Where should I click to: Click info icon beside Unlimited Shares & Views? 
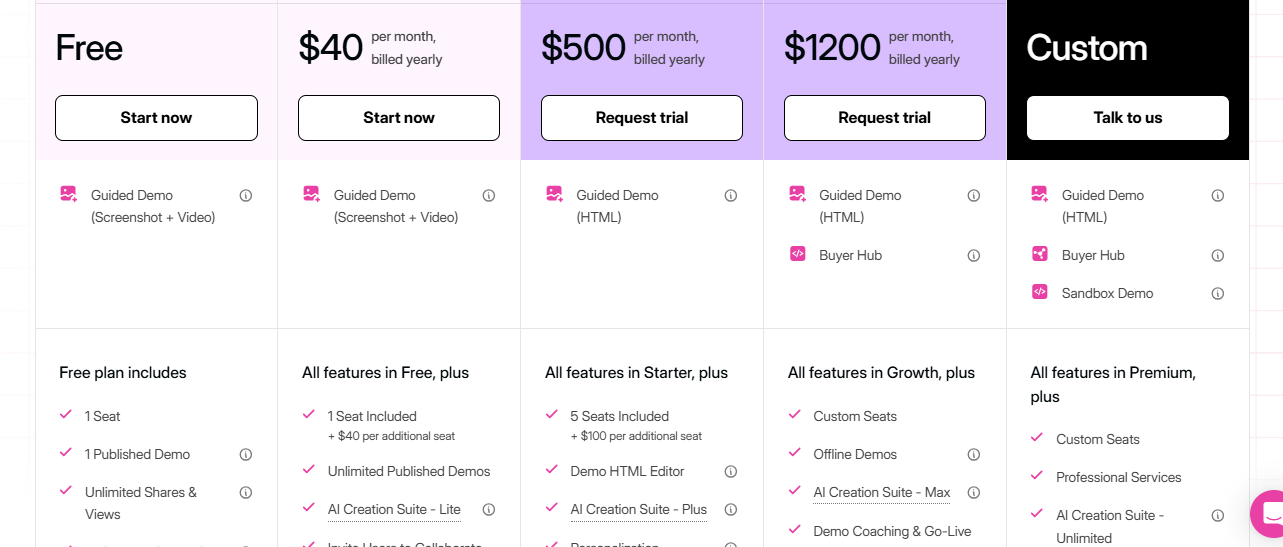(246, 493)
